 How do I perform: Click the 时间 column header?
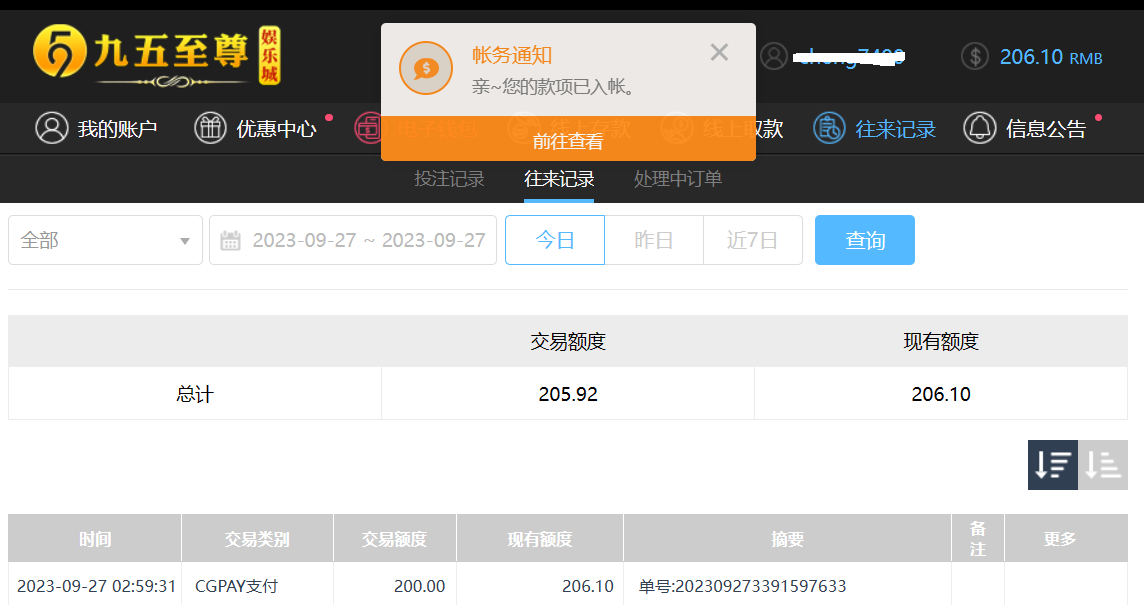95,539
